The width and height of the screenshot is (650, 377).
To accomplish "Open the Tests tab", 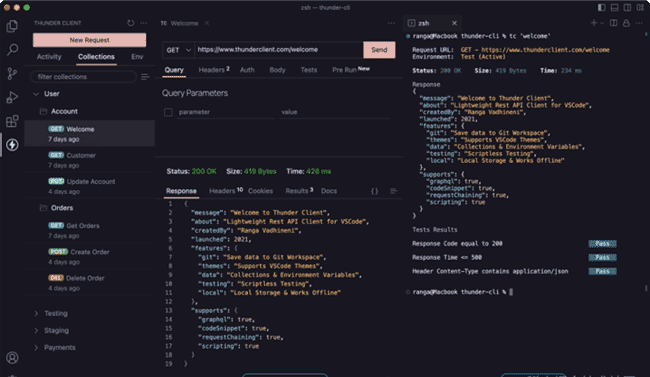I will (309, 70).
